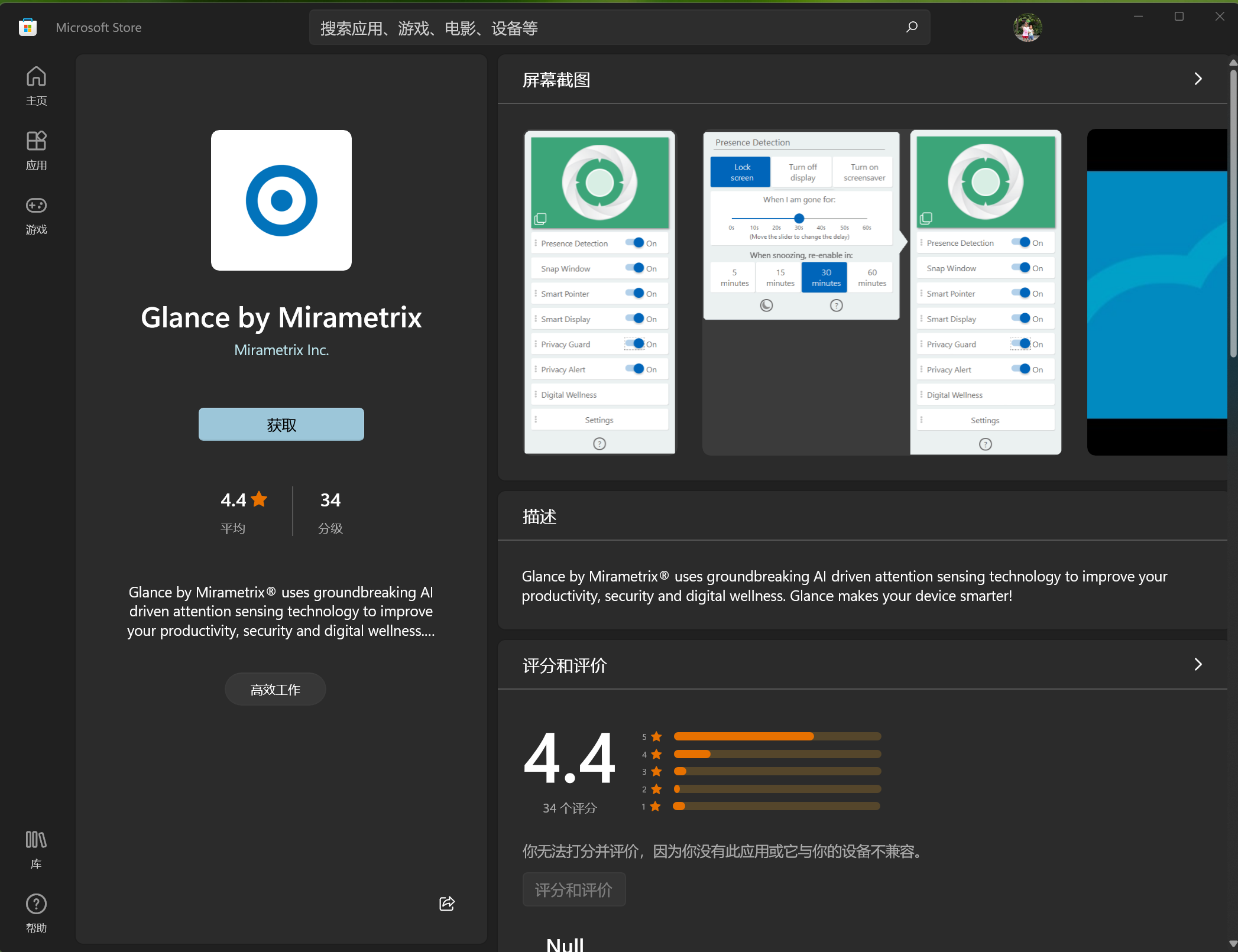Click the 34 分级 ratings count
1238x952 pixels.
(330, 512)
